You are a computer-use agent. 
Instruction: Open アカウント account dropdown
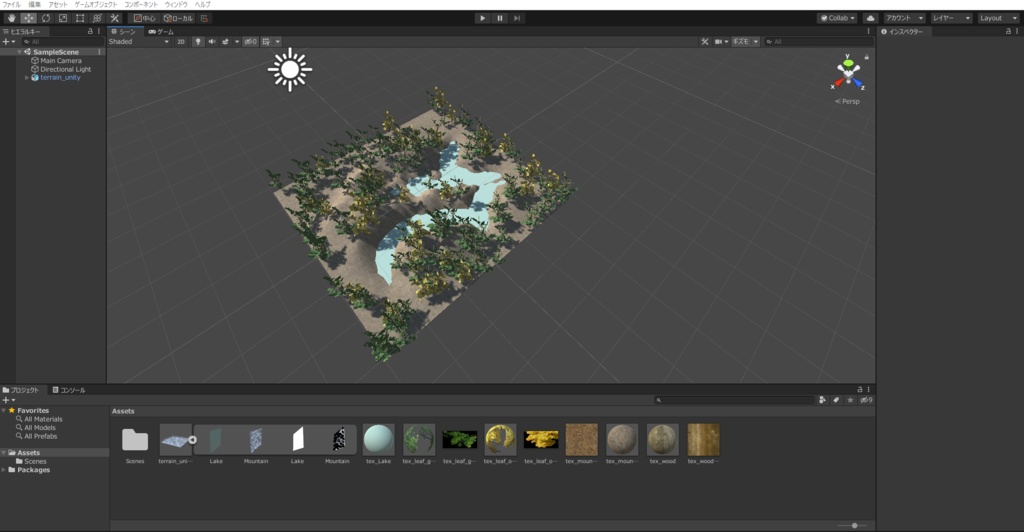(904, 18)
